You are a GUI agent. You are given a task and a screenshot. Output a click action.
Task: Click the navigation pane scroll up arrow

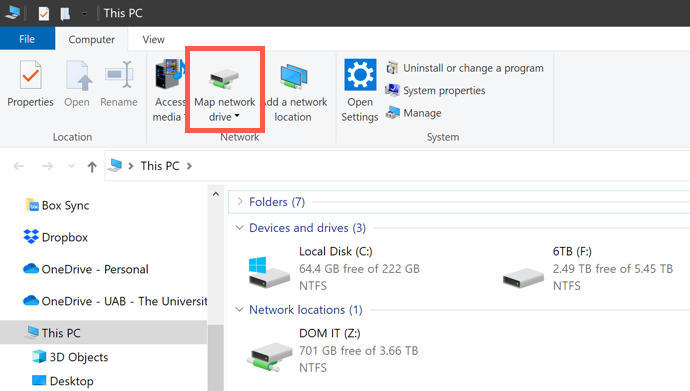216,194
